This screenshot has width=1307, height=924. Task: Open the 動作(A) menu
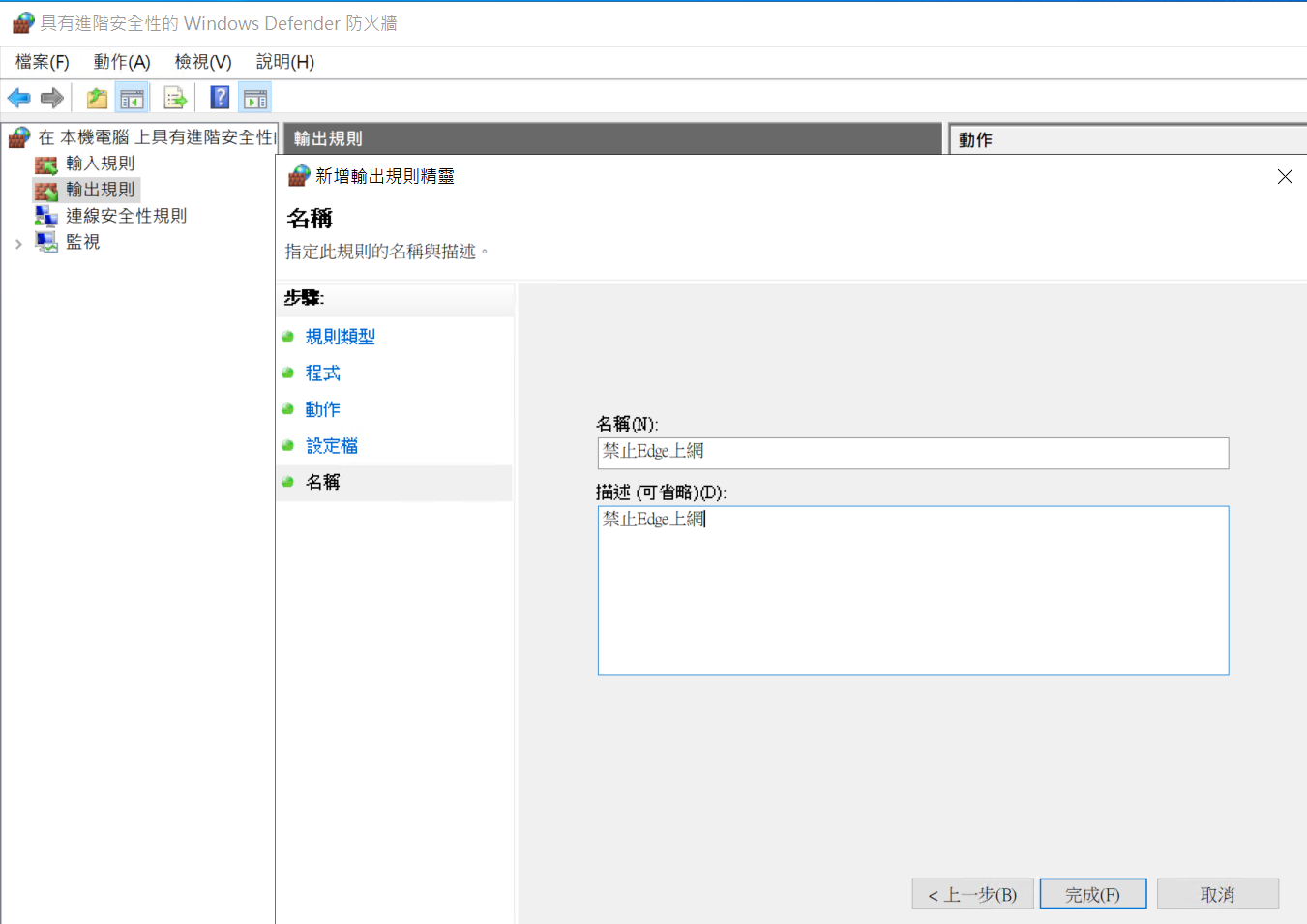122,62
